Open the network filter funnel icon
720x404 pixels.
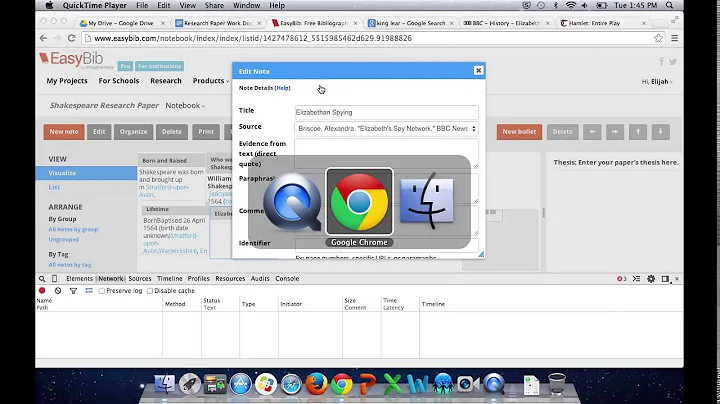coord(73,291)
